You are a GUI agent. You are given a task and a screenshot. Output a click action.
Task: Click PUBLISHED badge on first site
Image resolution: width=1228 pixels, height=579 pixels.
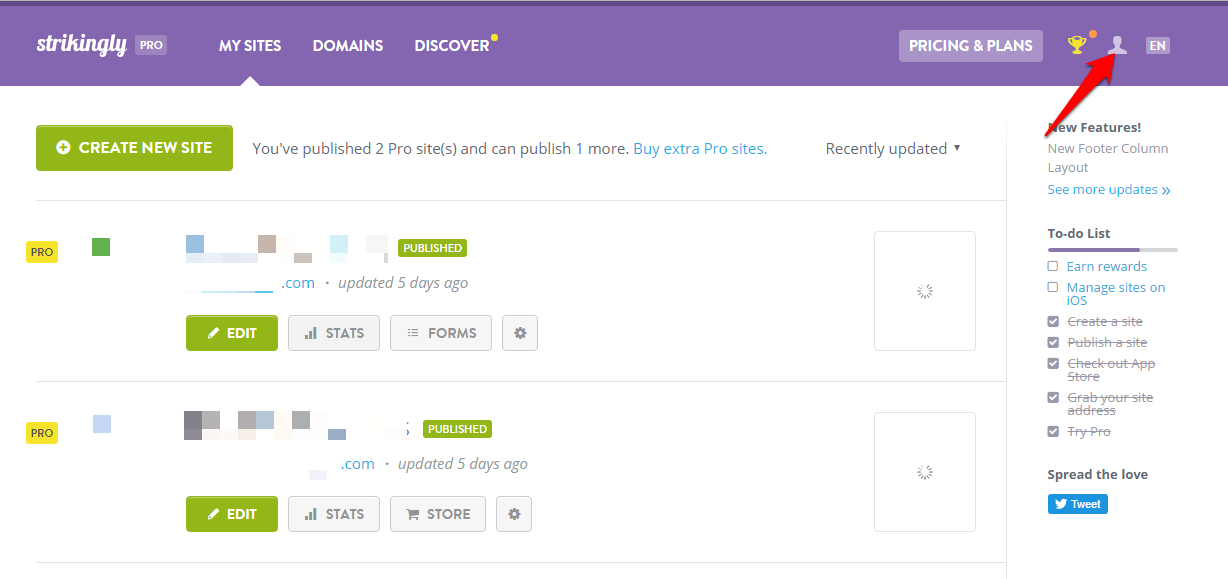tap(433, 248)
